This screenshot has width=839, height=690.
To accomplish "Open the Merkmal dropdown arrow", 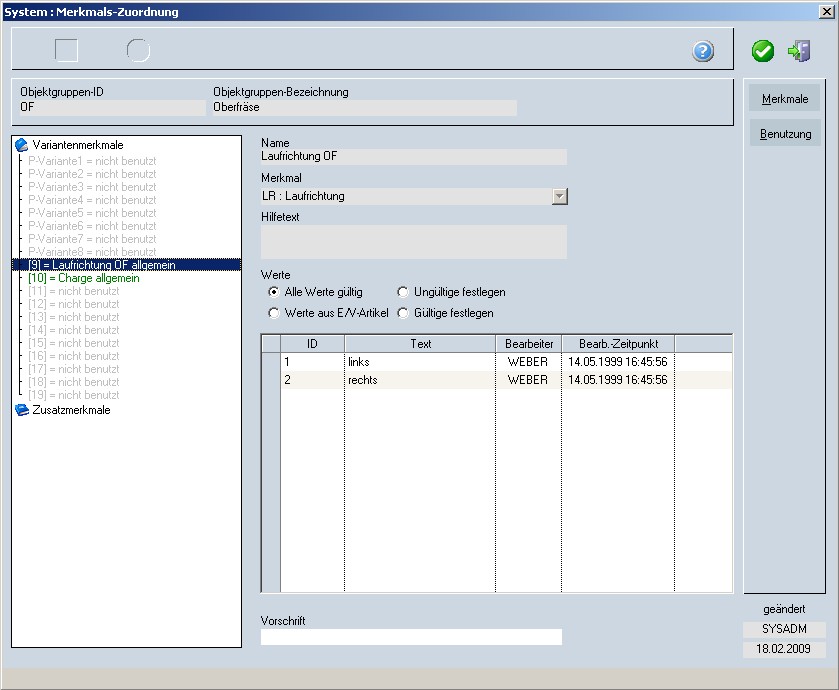I will click(x=559, y=196).
